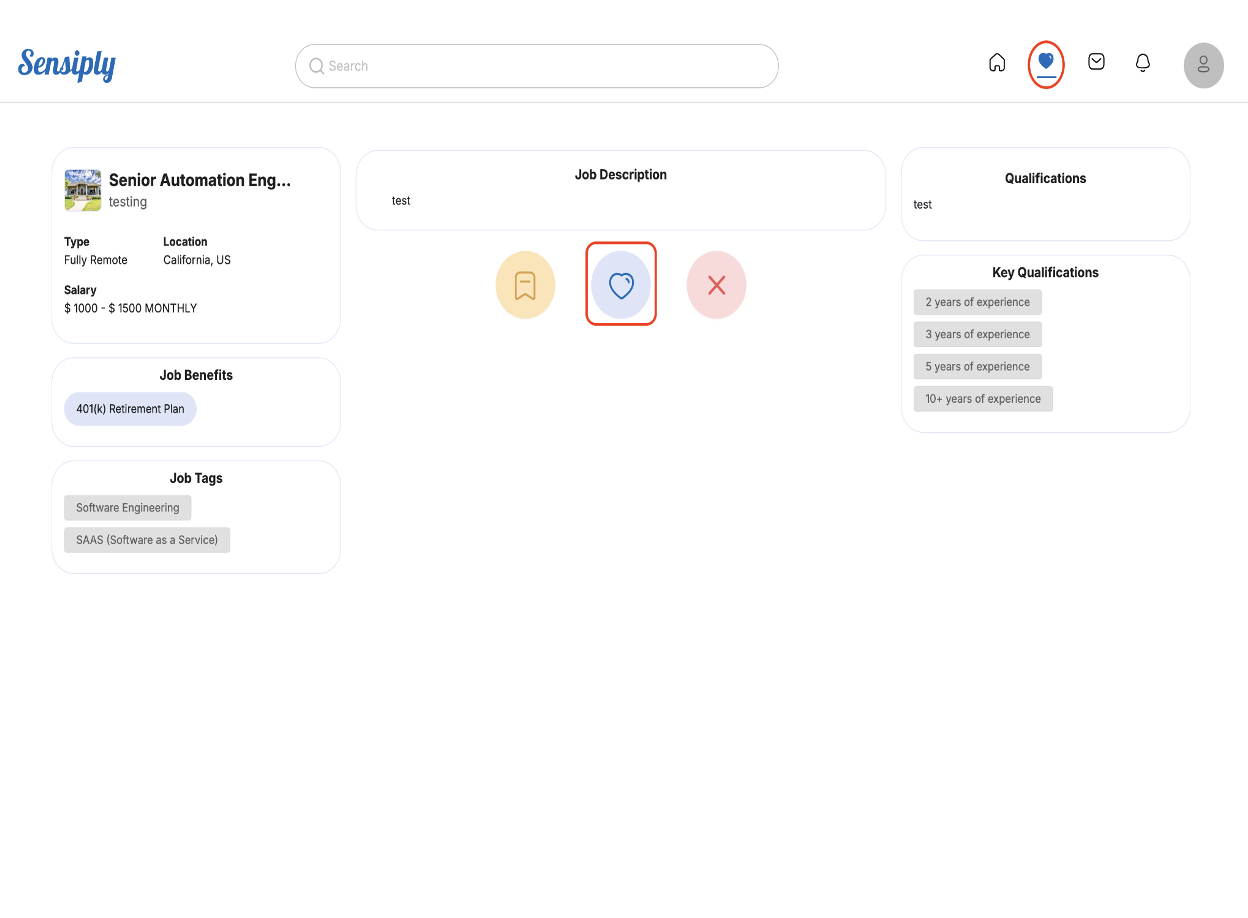The width and height of the screenshot is (1248, 918).
Task: Select the 401(k) Retirement Plan benefit chip
Action: (130, 409)
